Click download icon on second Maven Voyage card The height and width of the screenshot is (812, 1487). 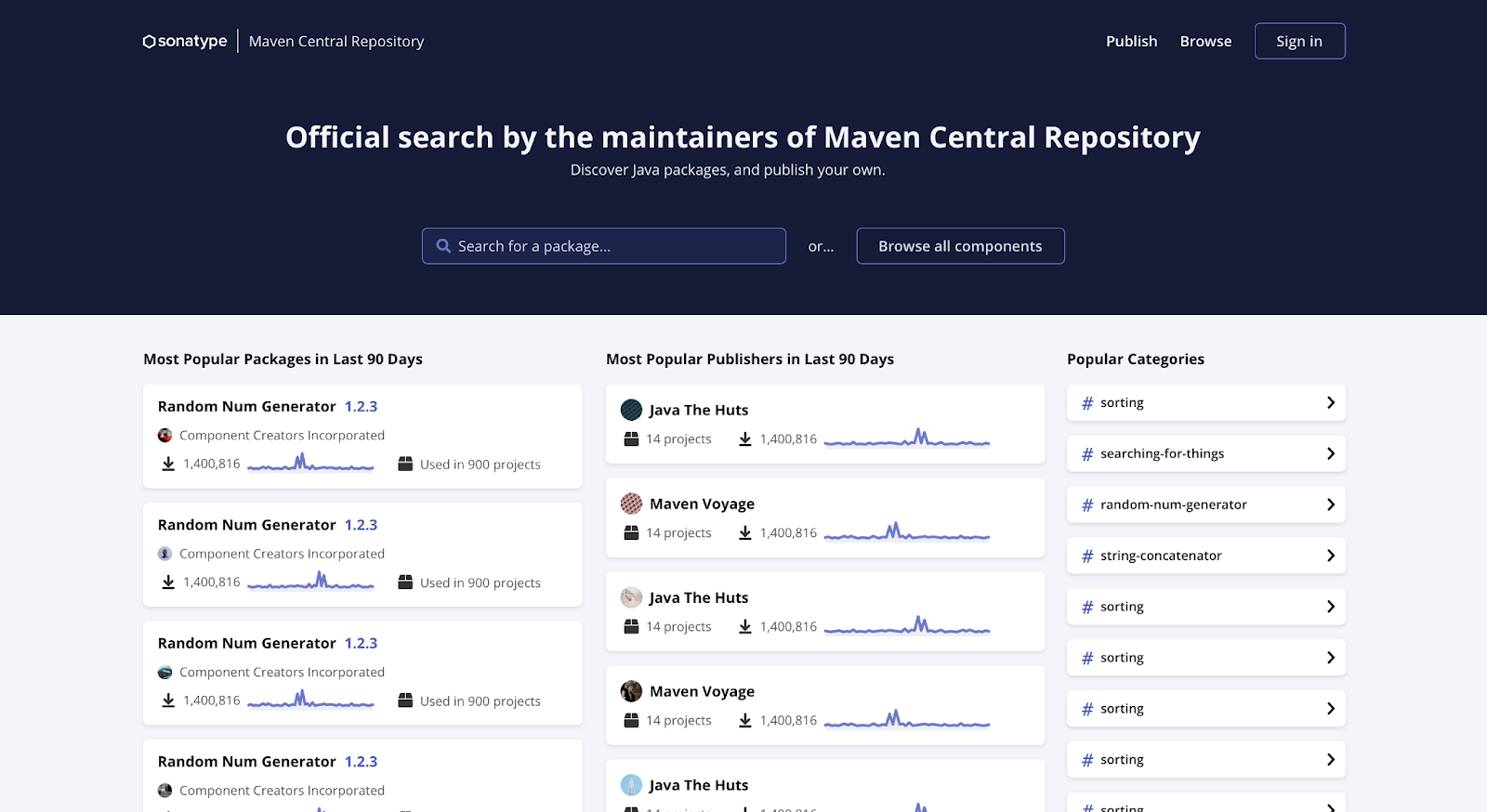[745, 720]
